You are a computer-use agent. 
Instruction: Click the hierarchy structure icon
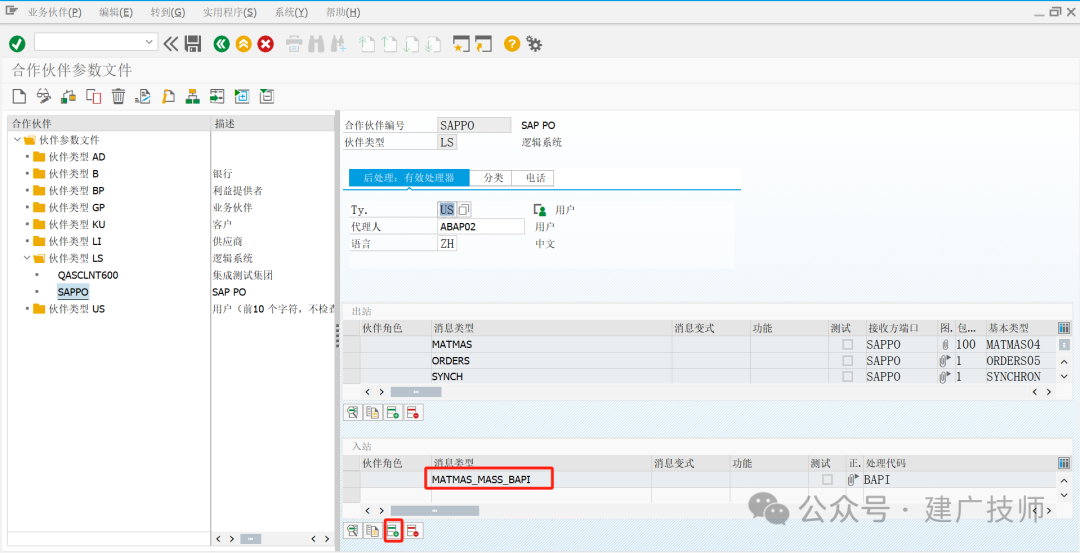click(x=193, y=96)
